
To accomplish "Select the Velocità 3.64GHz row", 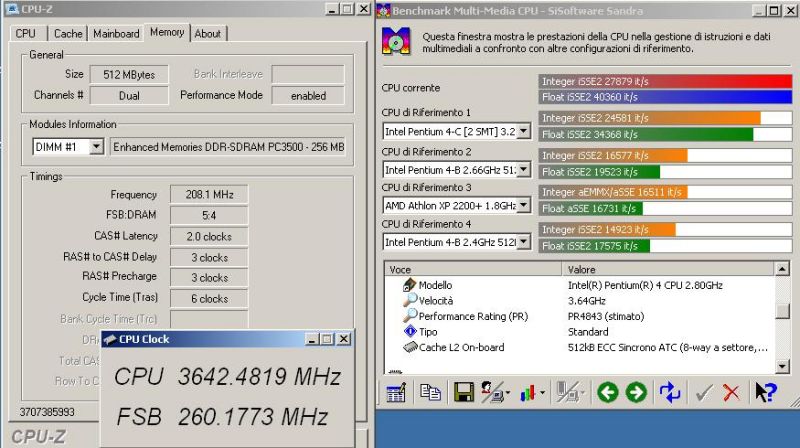I will [579, 301].
